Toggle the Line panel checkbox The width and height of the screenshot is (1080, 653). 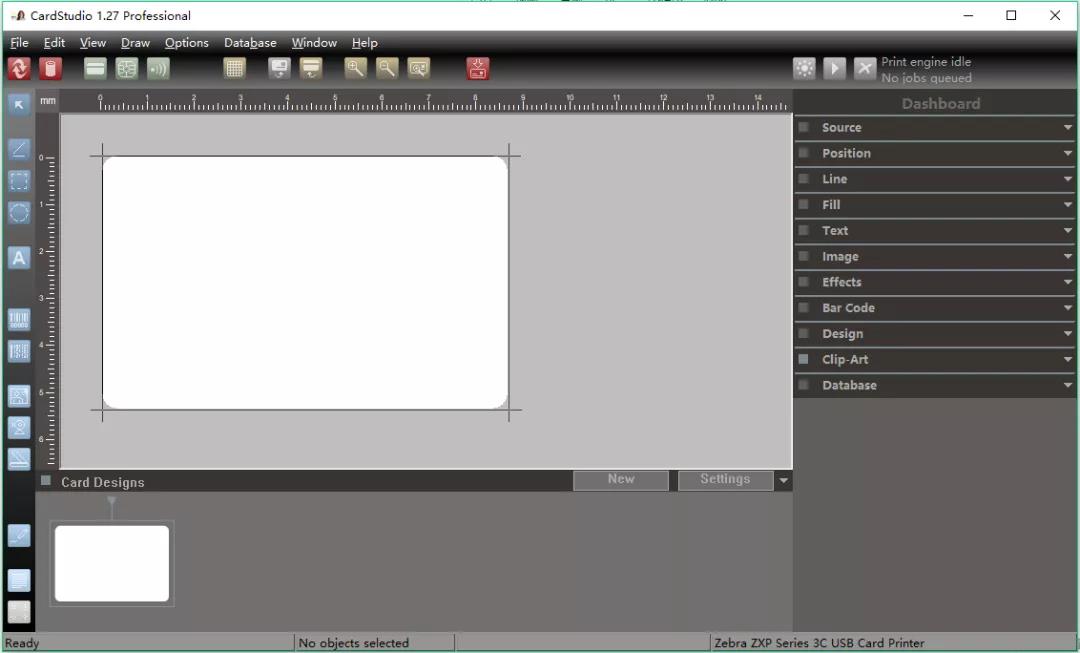(x=803, y=178)
